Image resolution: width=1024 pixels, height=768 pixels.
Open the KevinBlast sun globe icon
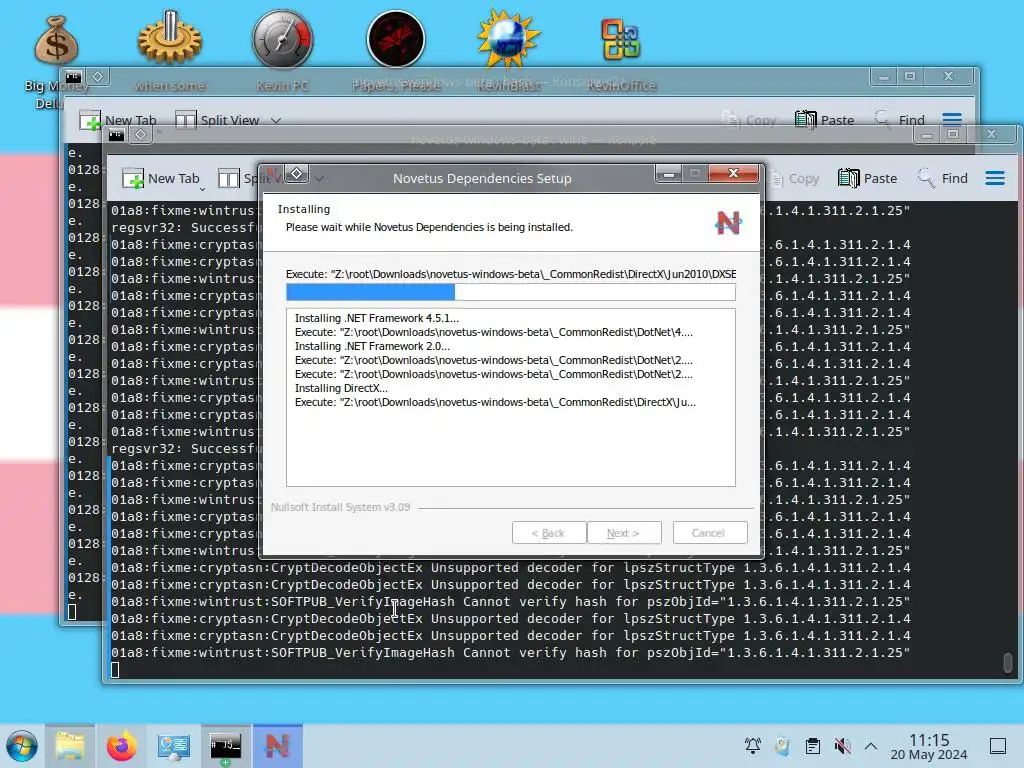508,39
